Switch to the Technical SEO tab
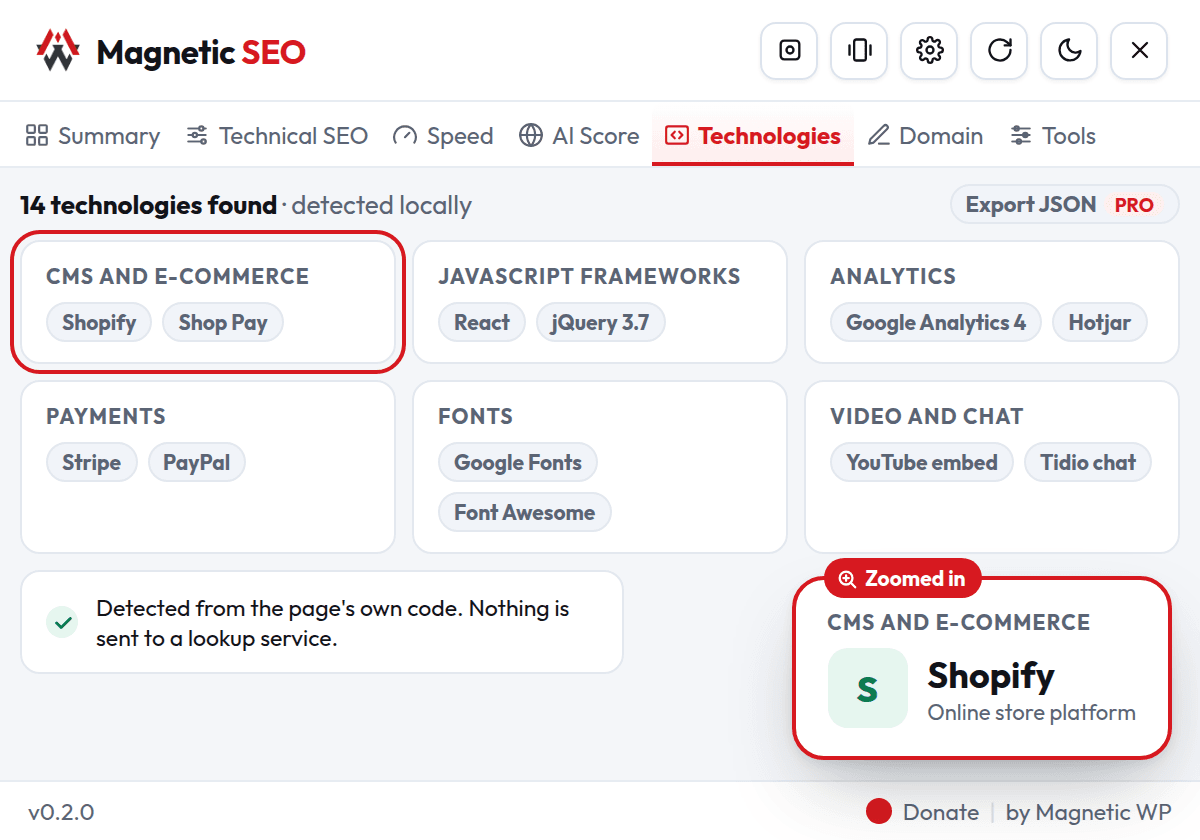The width and height of the screenshot is (1200, 840). point(277,136)
